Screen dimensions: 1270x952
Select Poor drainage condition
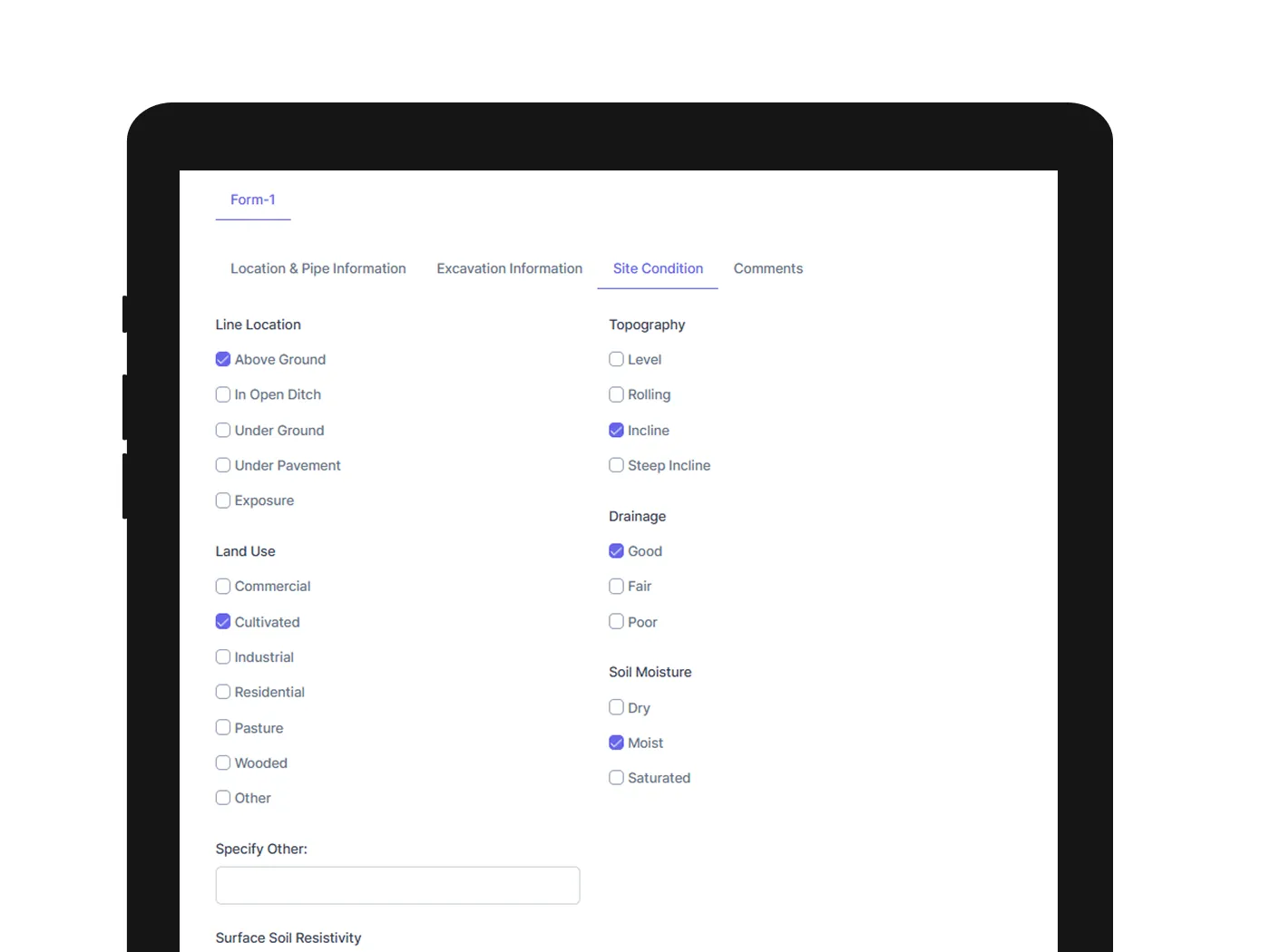616,621
